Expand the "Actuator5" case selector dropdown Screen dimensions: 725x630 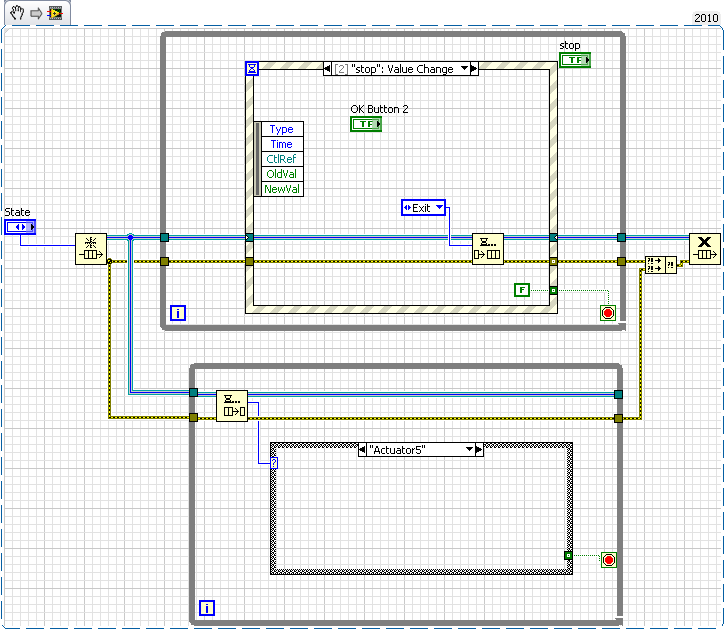466,450
